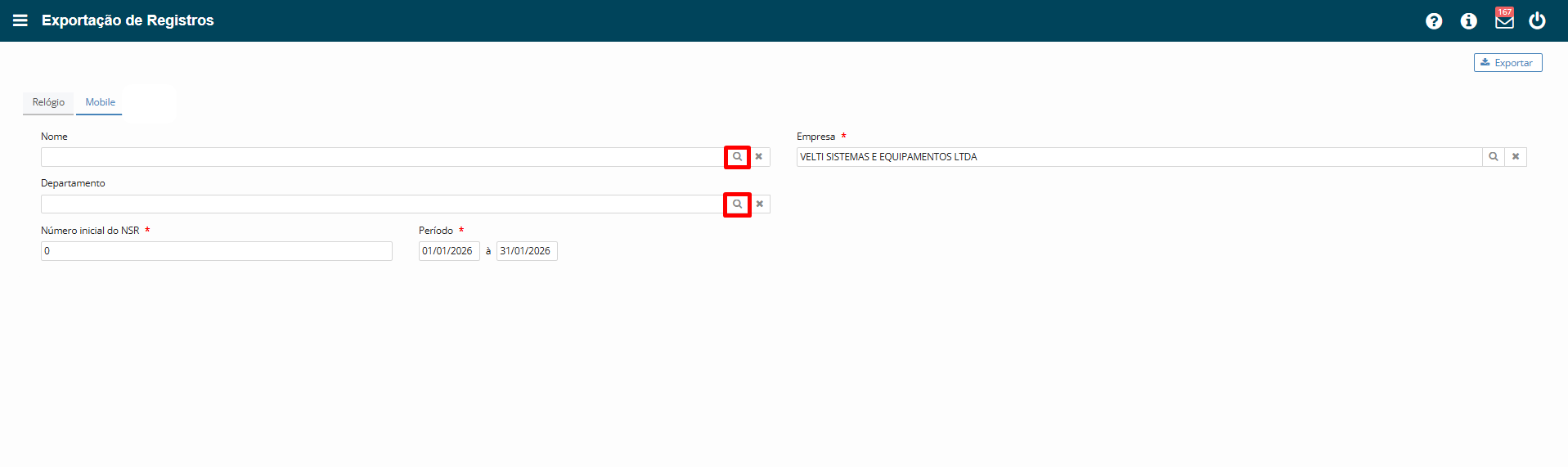Click the Empresa field showing VELTI SISTEMAS

point(1139,157)
